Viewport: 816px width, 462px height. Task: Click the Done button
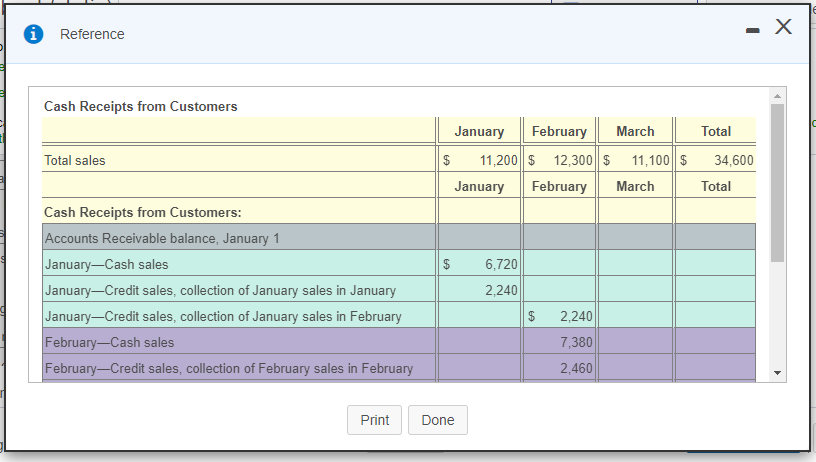(438, 420)
